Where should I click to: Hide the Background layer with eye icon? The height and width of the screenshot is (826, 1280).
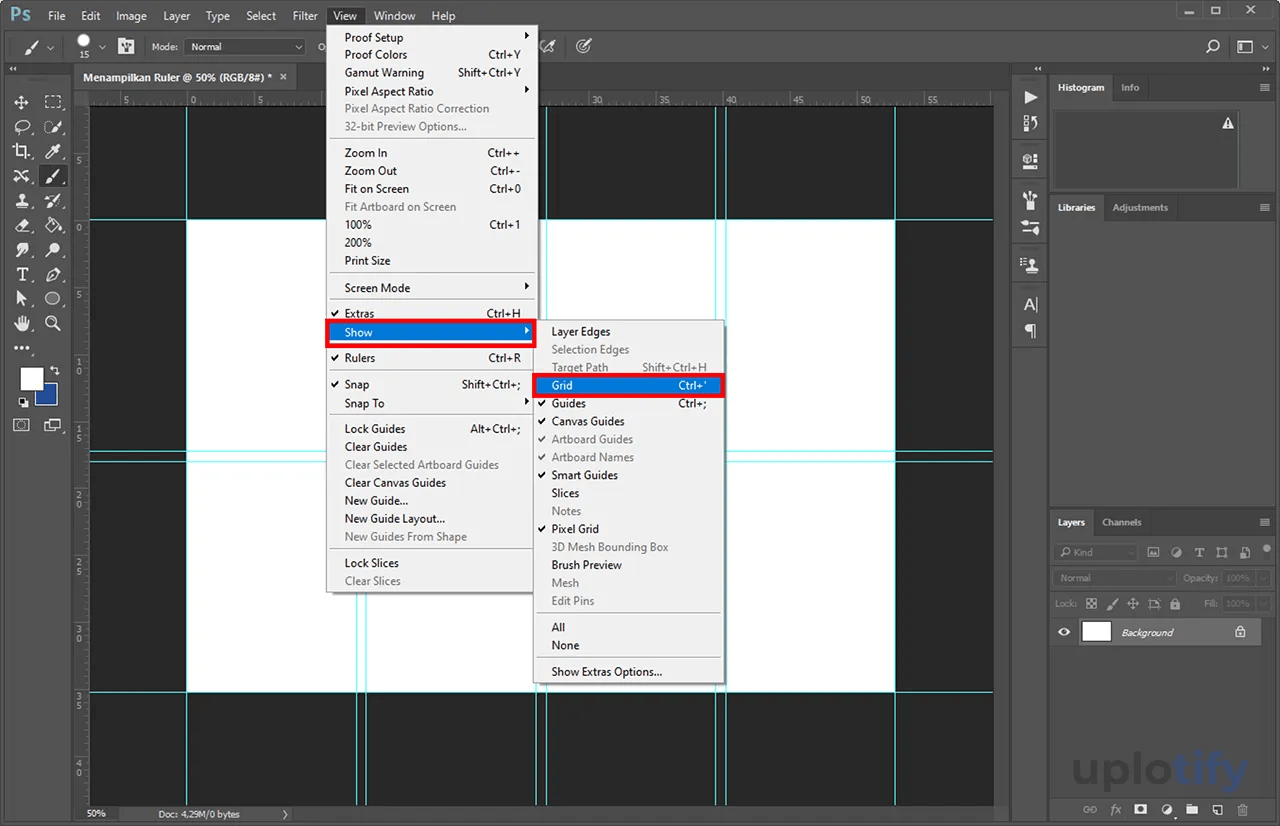(1064, 632)
